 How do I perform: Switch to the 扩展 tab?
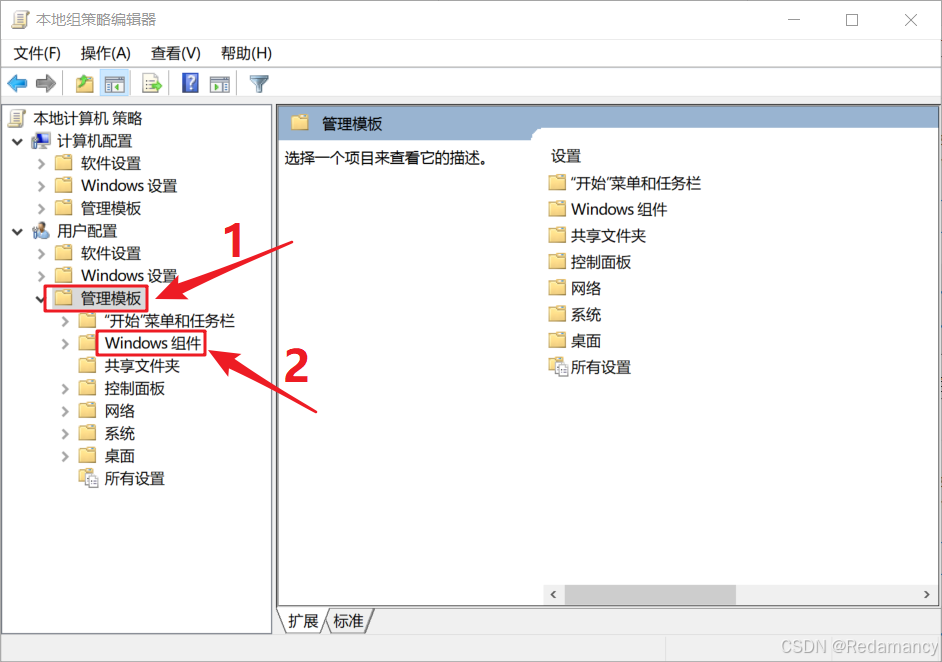(303, 621)
